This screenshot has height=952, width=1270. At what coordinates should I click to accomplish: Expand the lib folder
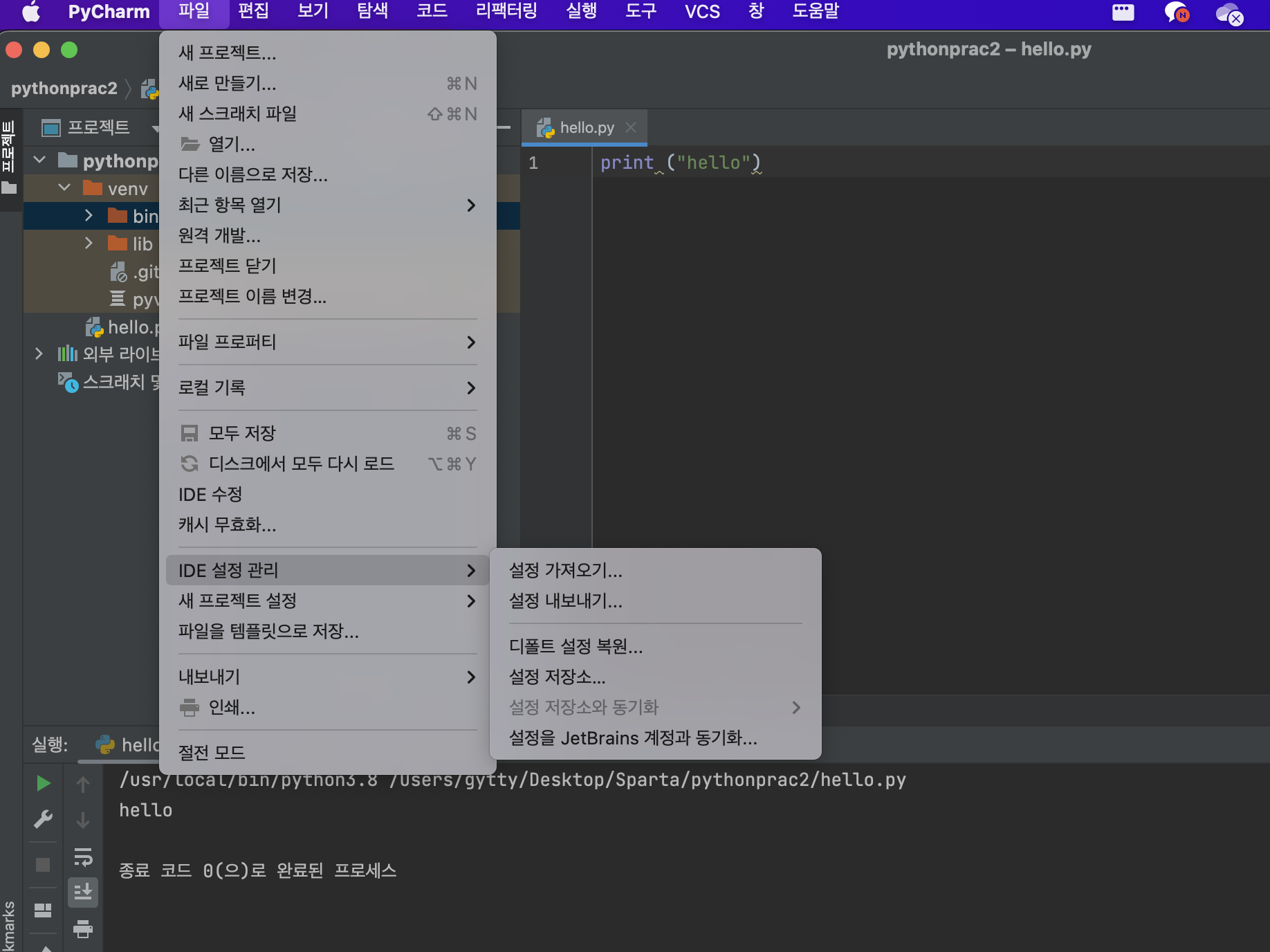89,244
